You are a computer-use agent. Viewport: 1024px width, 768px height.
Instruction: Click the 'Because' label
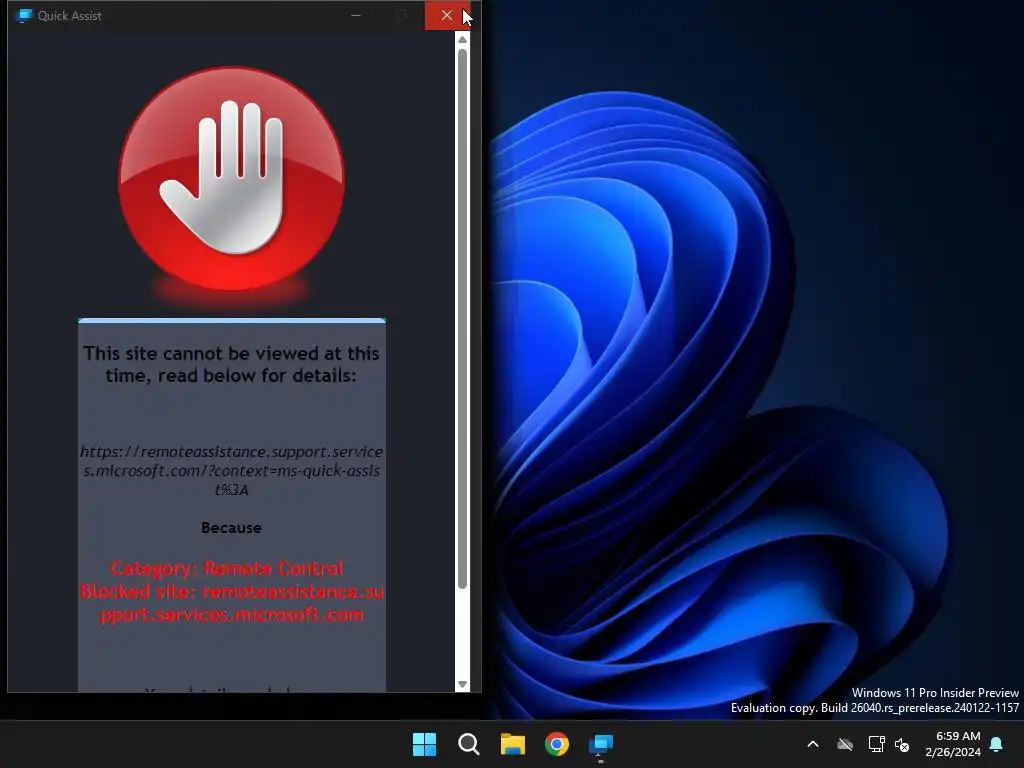[x=231, y=528]
